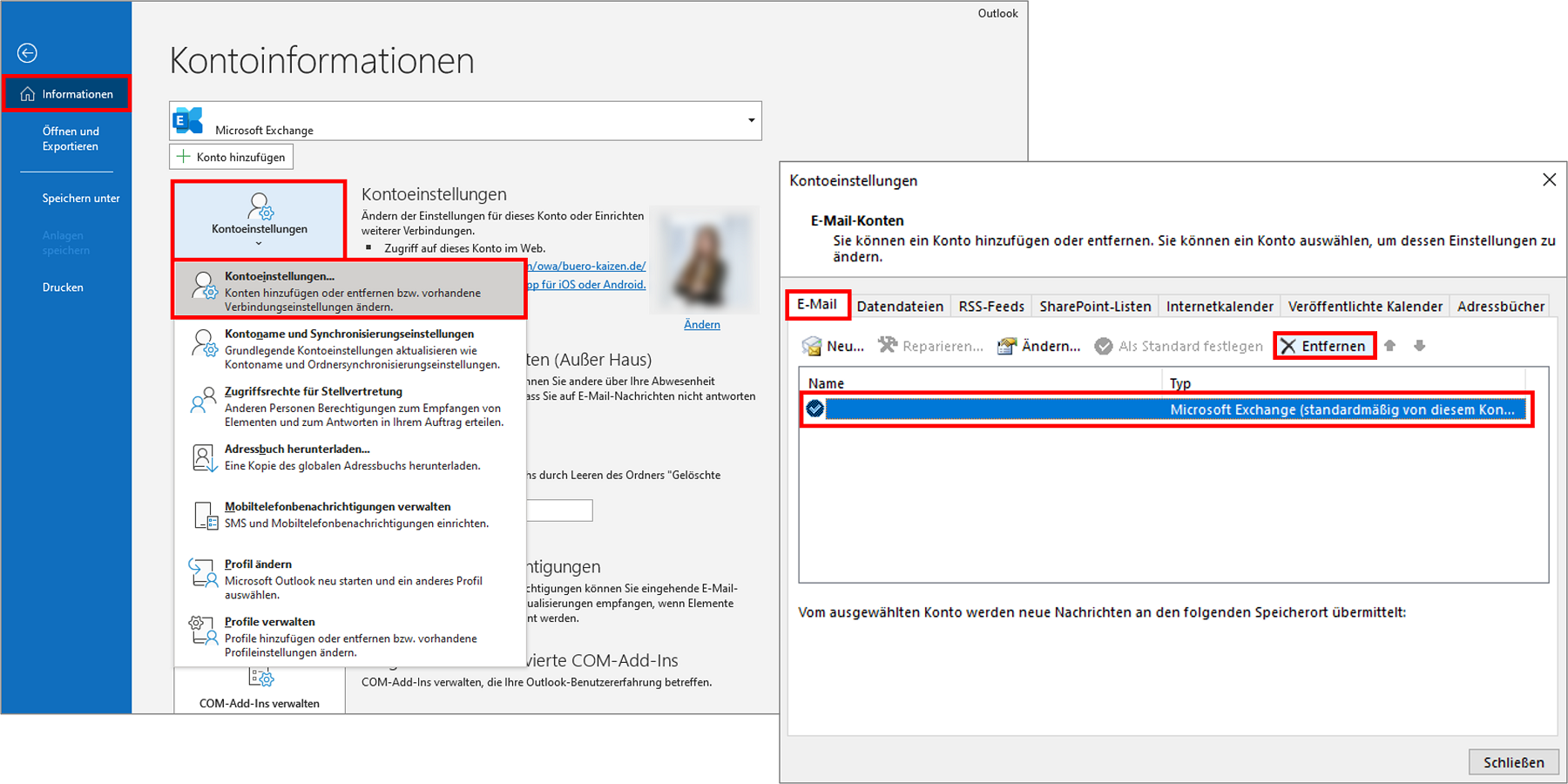Click the tools icon beside Reparieren...
This screenshot has height=784, width=1568.
888,345
